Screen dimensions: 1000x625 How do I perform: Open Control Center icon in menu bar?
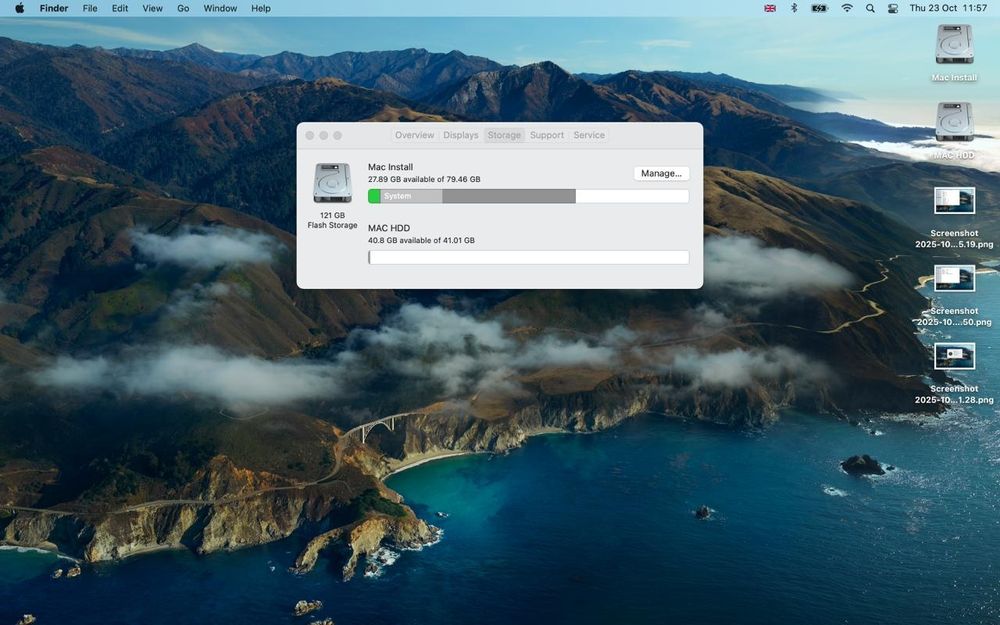click(892, 8)
